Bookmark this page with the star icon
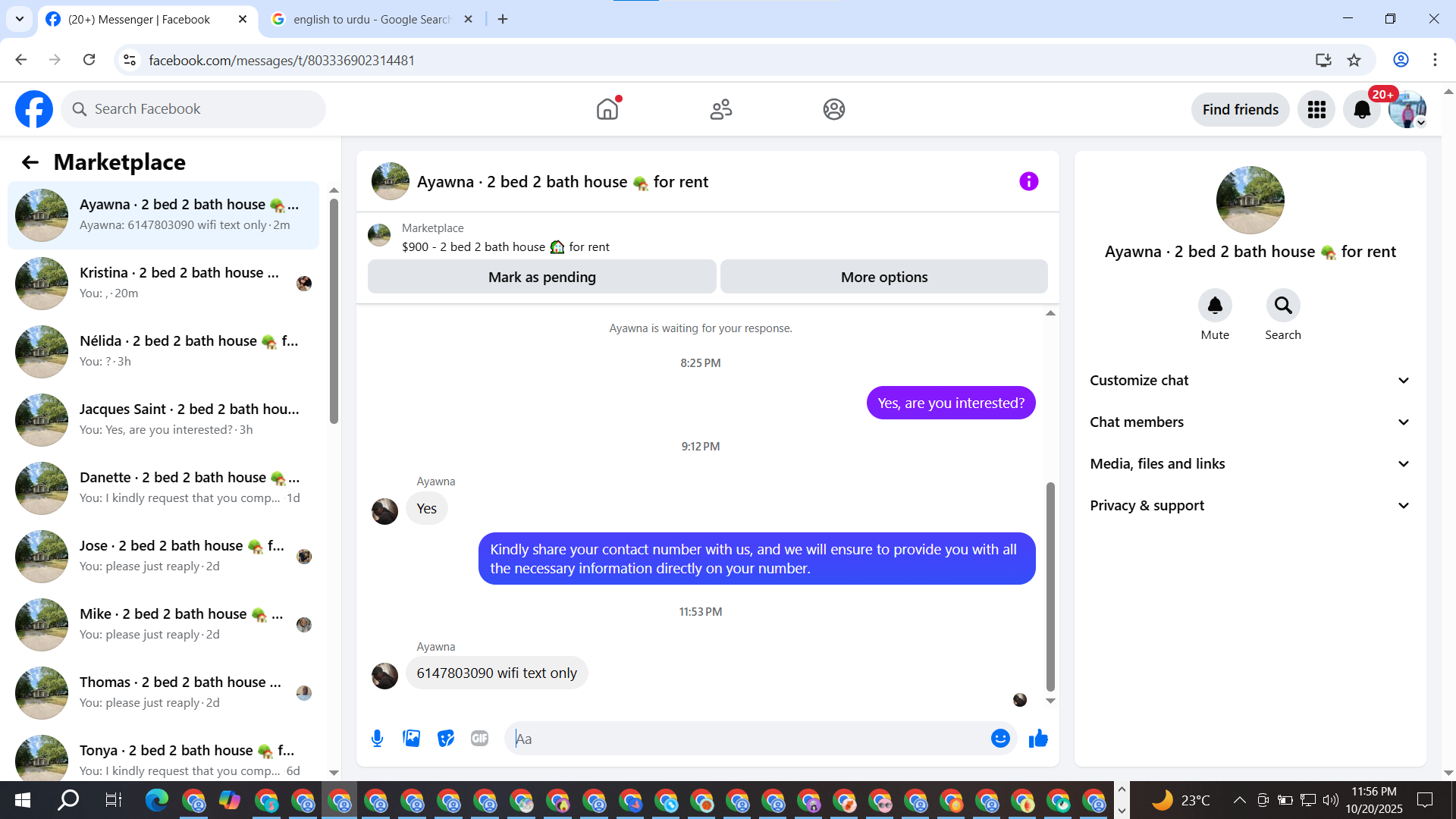 (1354, 60)
